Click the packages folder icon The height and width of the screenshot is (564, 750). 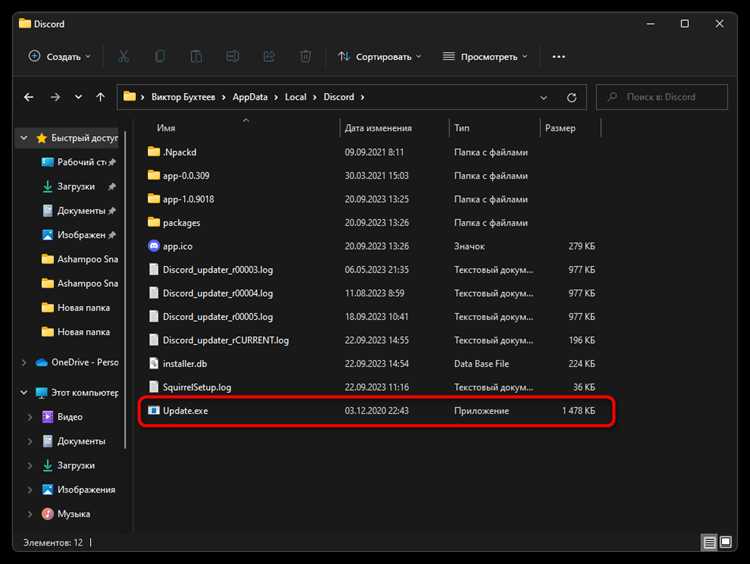[x=154, y=222]
